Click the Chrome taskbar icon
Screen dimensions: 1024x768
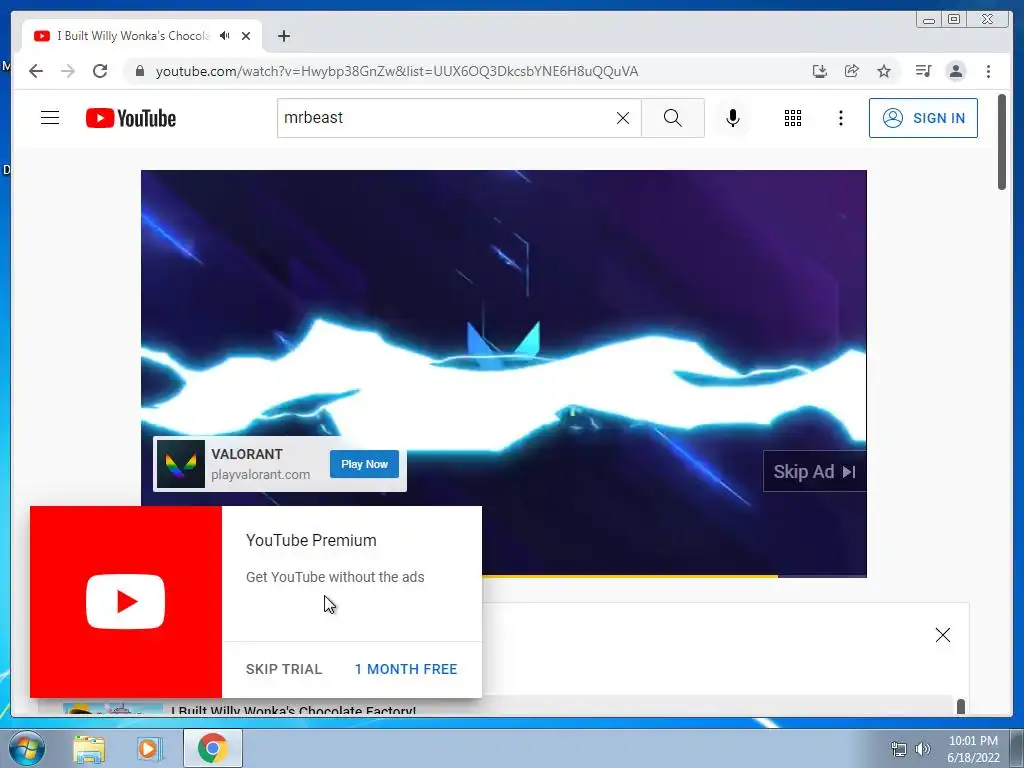tap(213, 748)
